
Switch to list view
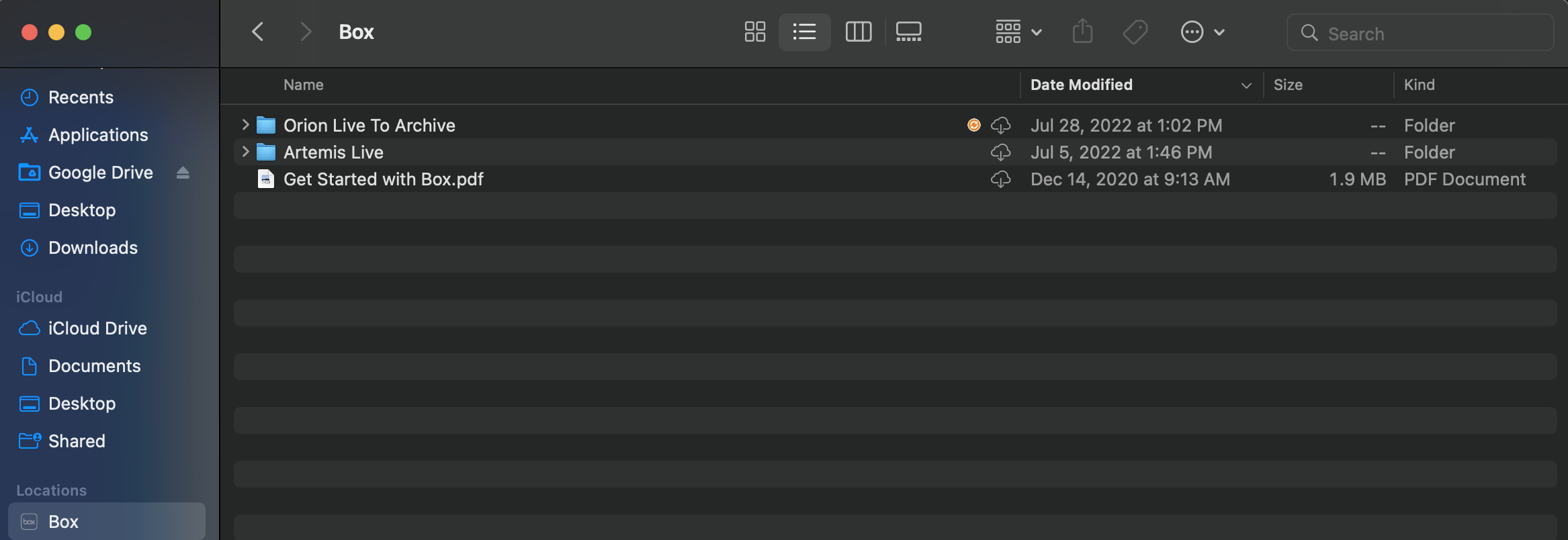(x=804, y=32)
